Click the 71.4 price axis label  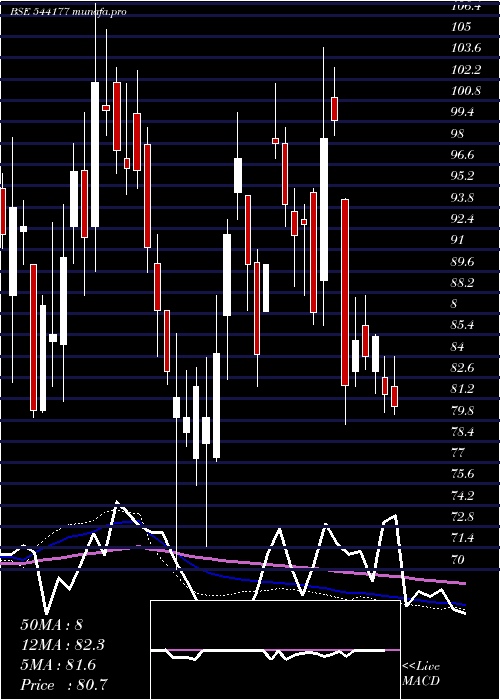click(462, 538)
